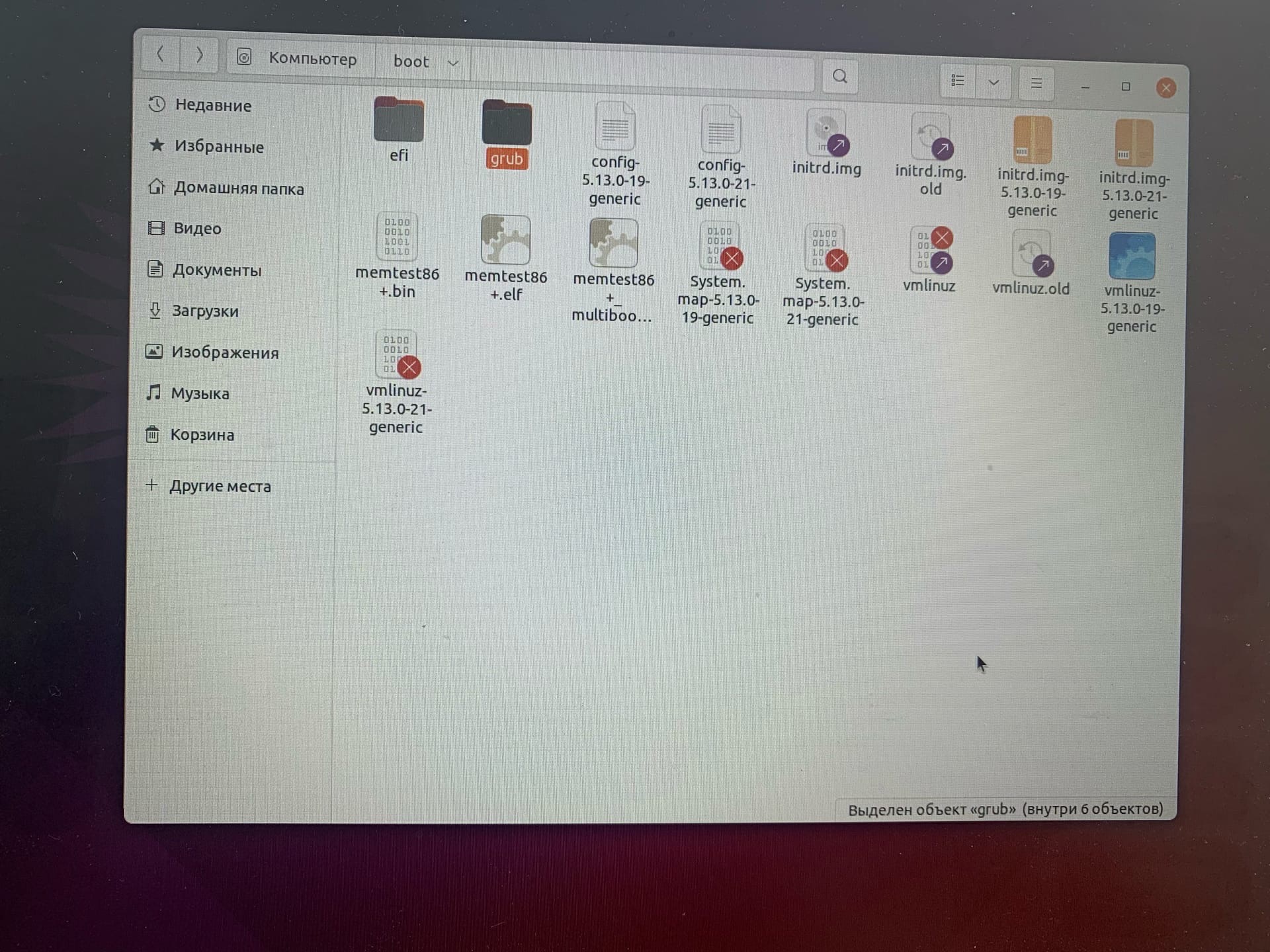The image size is (1270, 952).
Task: Select vmlinuz-5.13.0-19-generic blue gear icon
Action: point(1132,257)
